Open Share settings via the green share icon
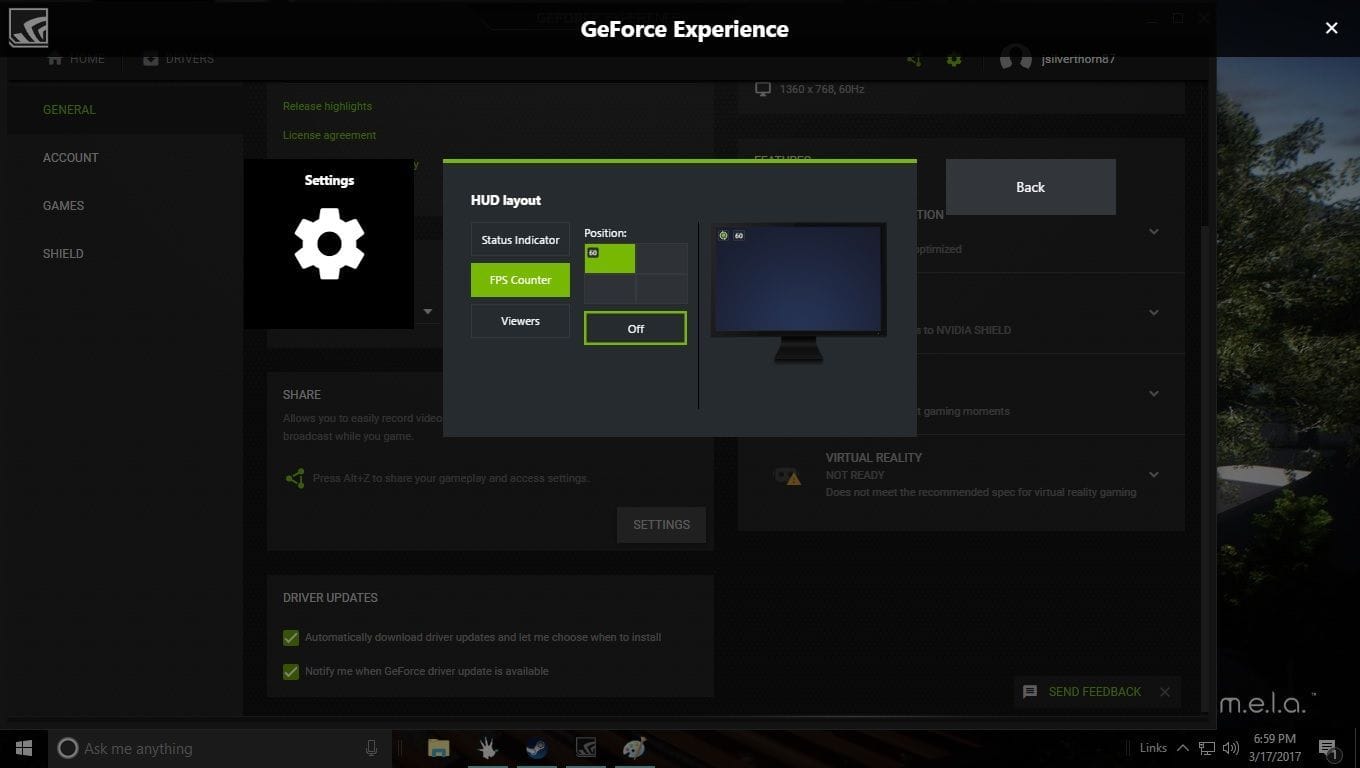1360x768 pixels. point(914,59)
